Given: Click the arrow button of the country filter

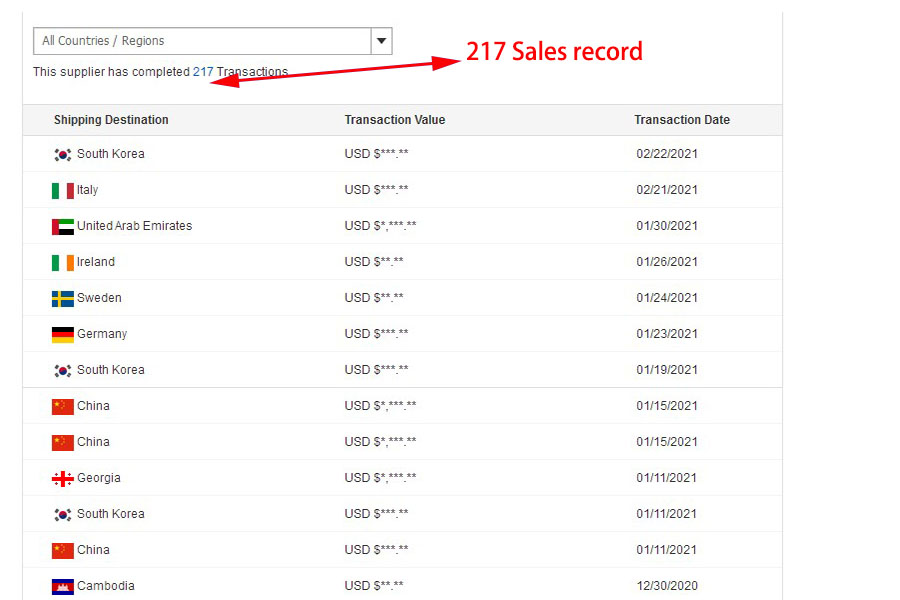Looking at the screenshot, I should (381, 41).
